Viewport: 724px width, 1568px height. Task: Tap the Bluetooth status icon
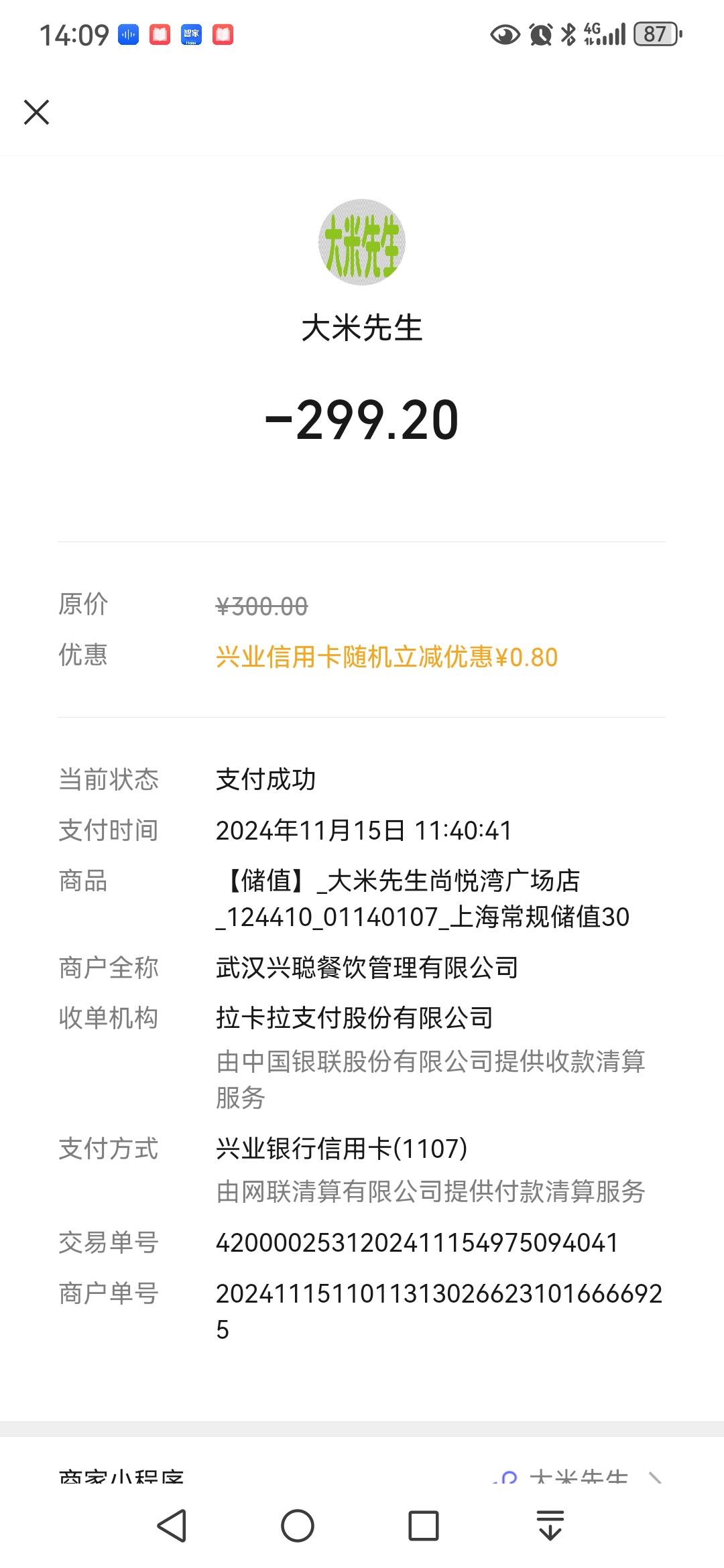click(568, 34)
